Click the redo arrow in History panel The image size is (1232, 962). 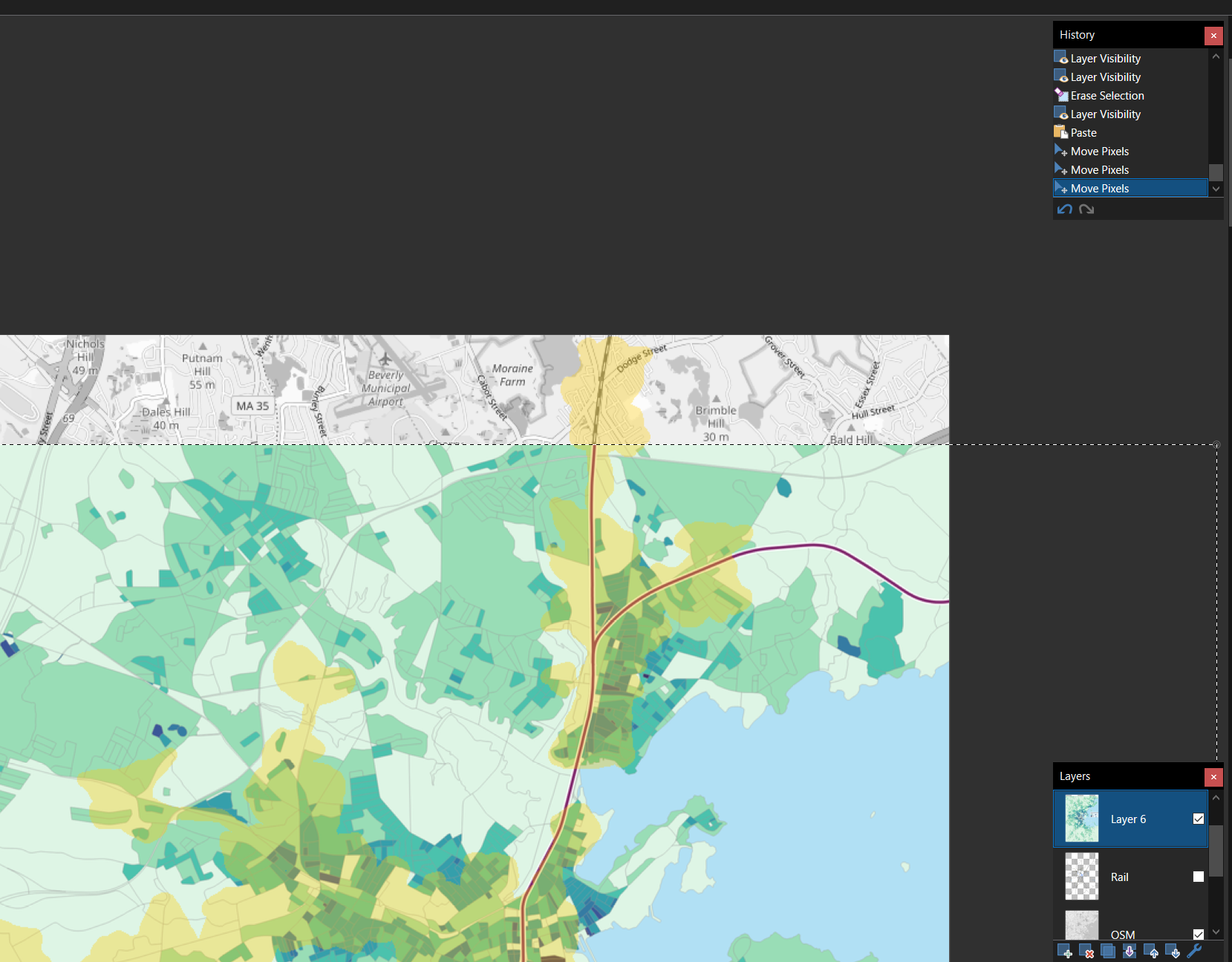click(x=1086, y=209)
